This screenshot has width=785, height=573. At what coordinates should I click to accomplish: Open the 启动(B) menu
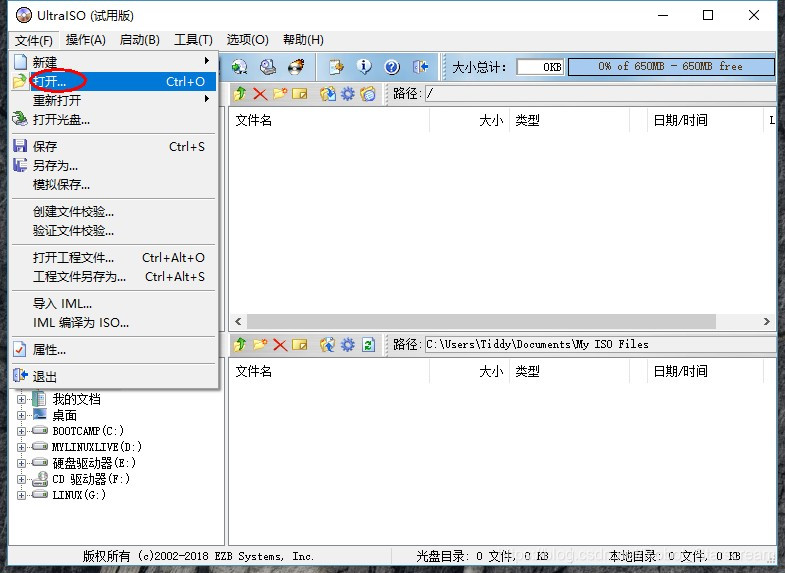click(140, 40)
